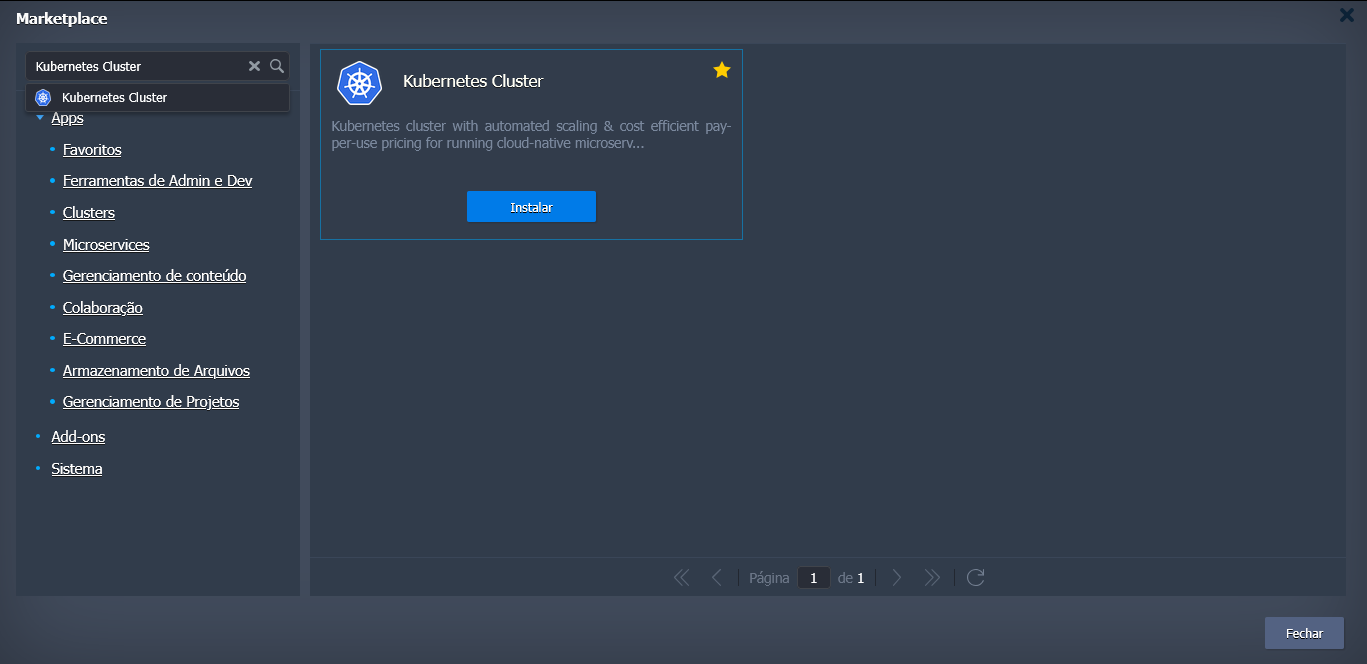This screenshot has width=1367, height=664.
Task: Refresh the marketplace results list
Action: 976,577
